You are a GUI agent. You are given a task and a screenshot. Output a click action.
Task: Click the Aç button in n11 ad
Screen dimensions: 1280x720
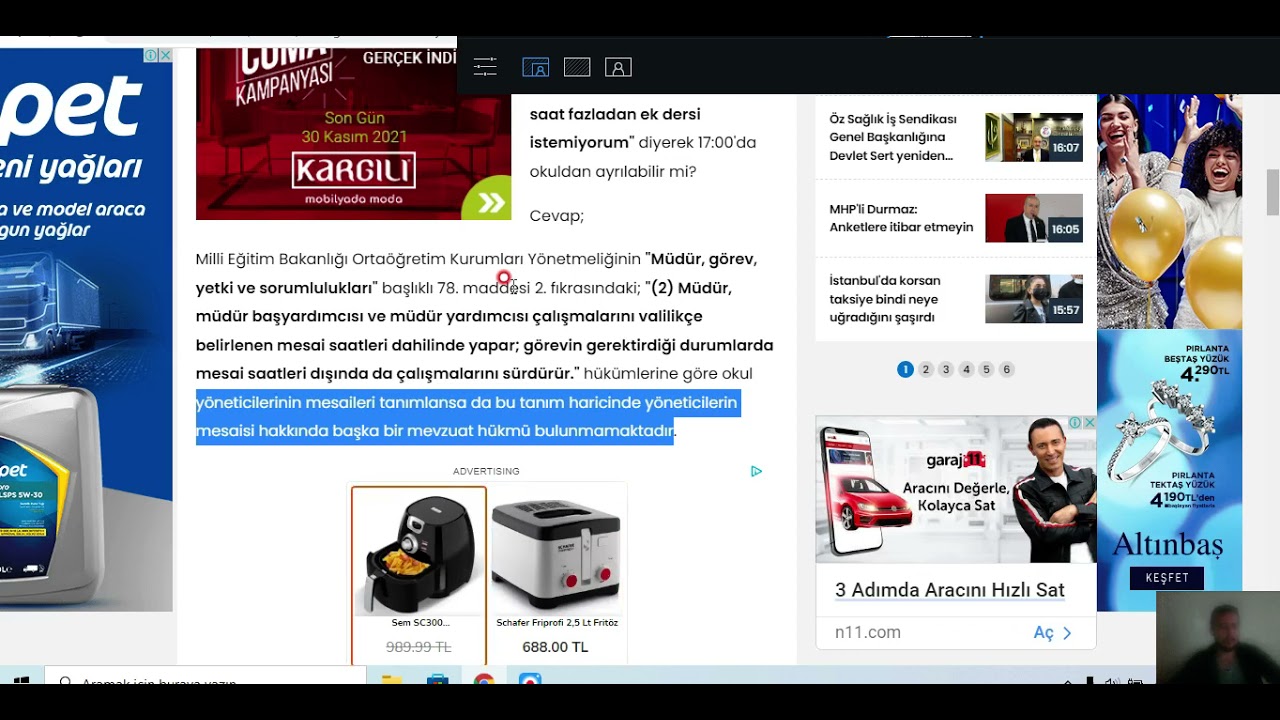[x=1053, y=633]
